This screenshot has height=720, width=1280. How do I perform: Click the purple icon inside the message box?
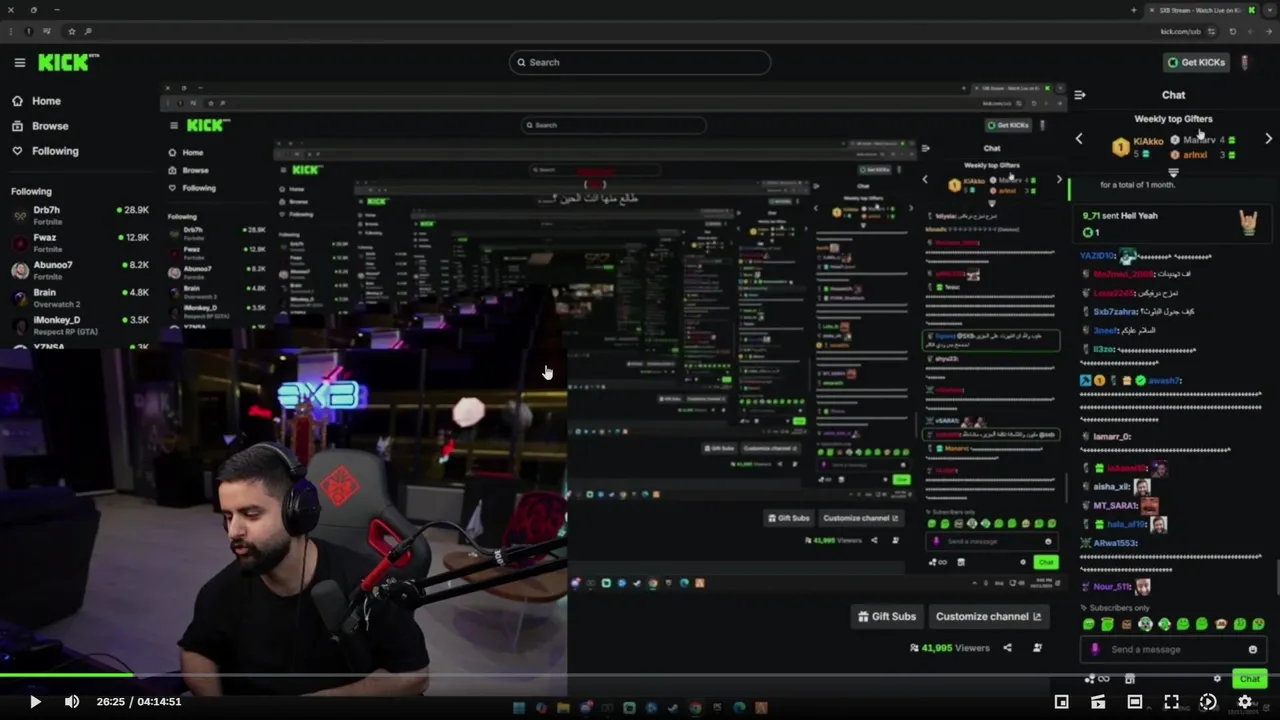pyautogui.click(x=1095, y=650)
